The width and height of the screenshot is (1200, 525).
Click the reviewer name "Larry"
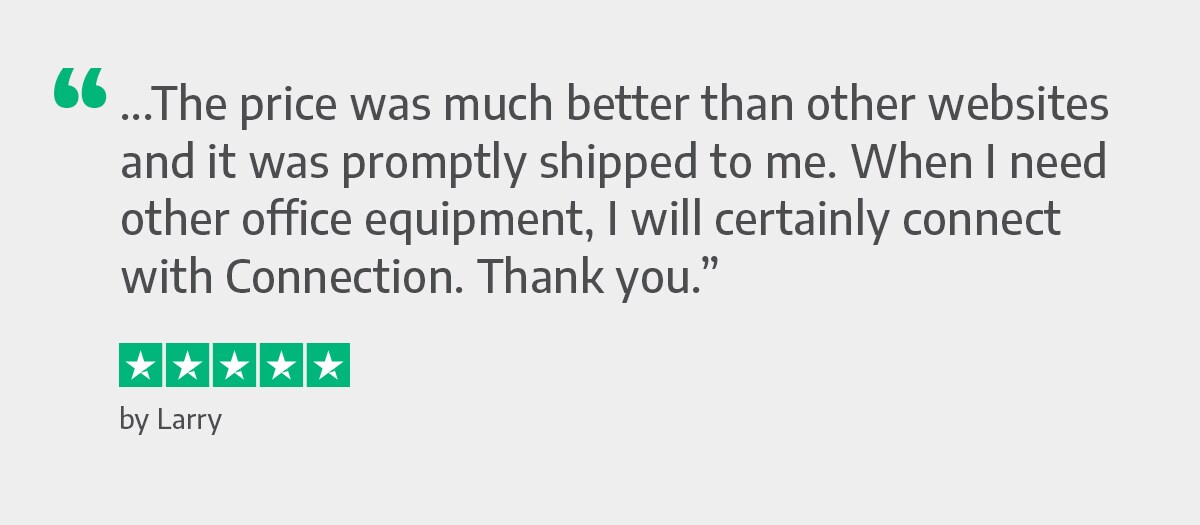[189, 420]
